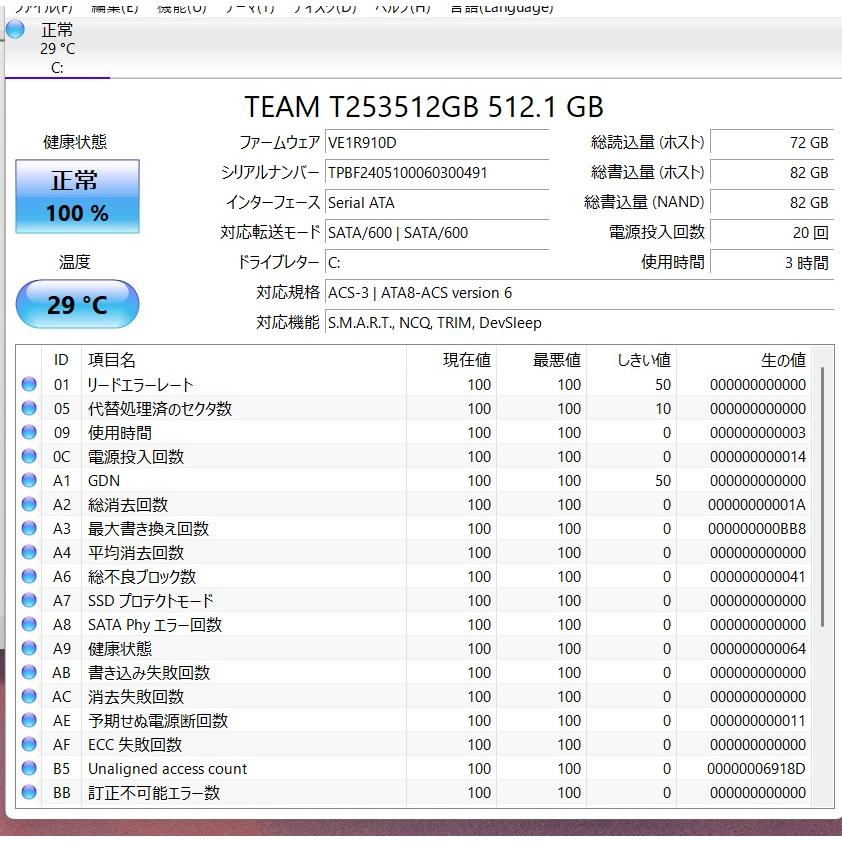Click the 健康状態 label above the health button
This screenshot has height=842, width=842.
point(75,142)
